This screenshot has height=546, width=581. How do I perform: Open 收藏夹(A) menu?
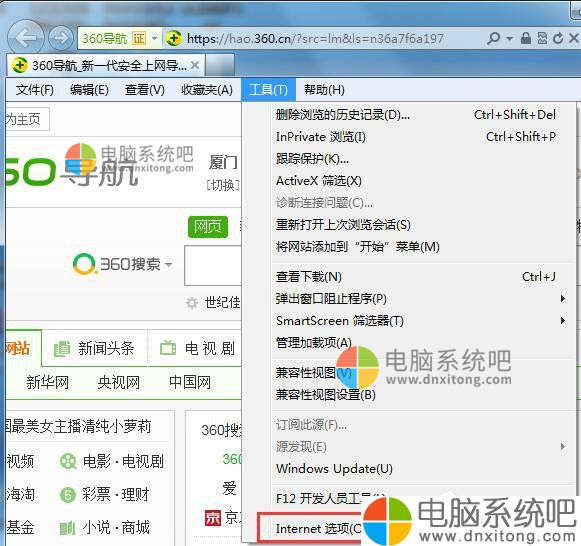(207, 90)
